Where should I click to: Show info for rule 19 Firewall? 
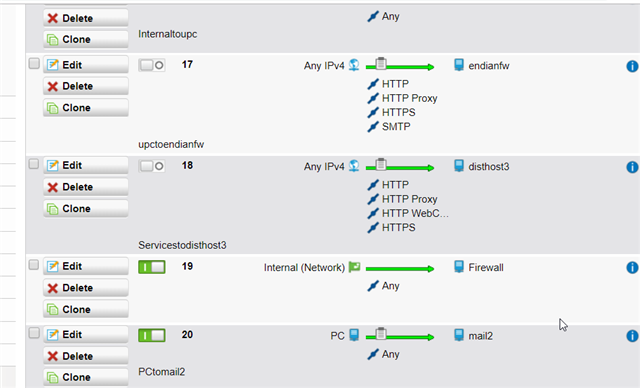click(x=632, y=268)
